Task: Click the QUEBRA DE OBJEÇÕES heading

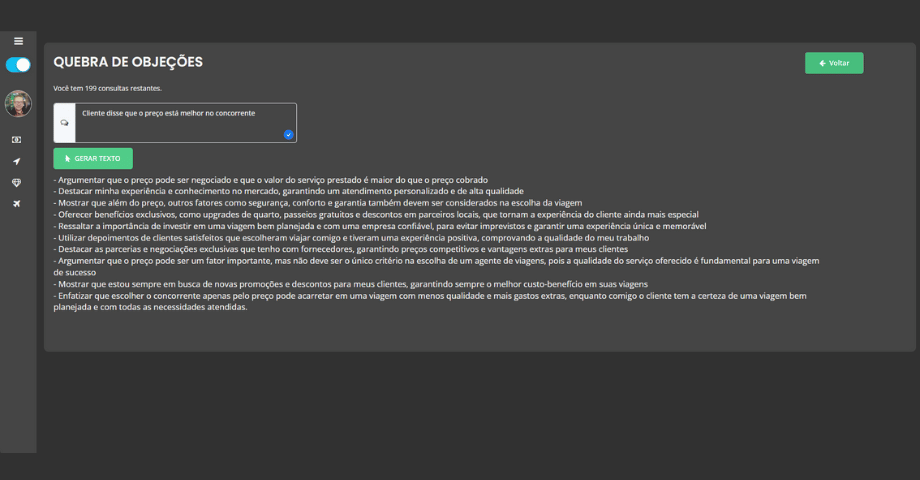Action: [x=128, y=62]
